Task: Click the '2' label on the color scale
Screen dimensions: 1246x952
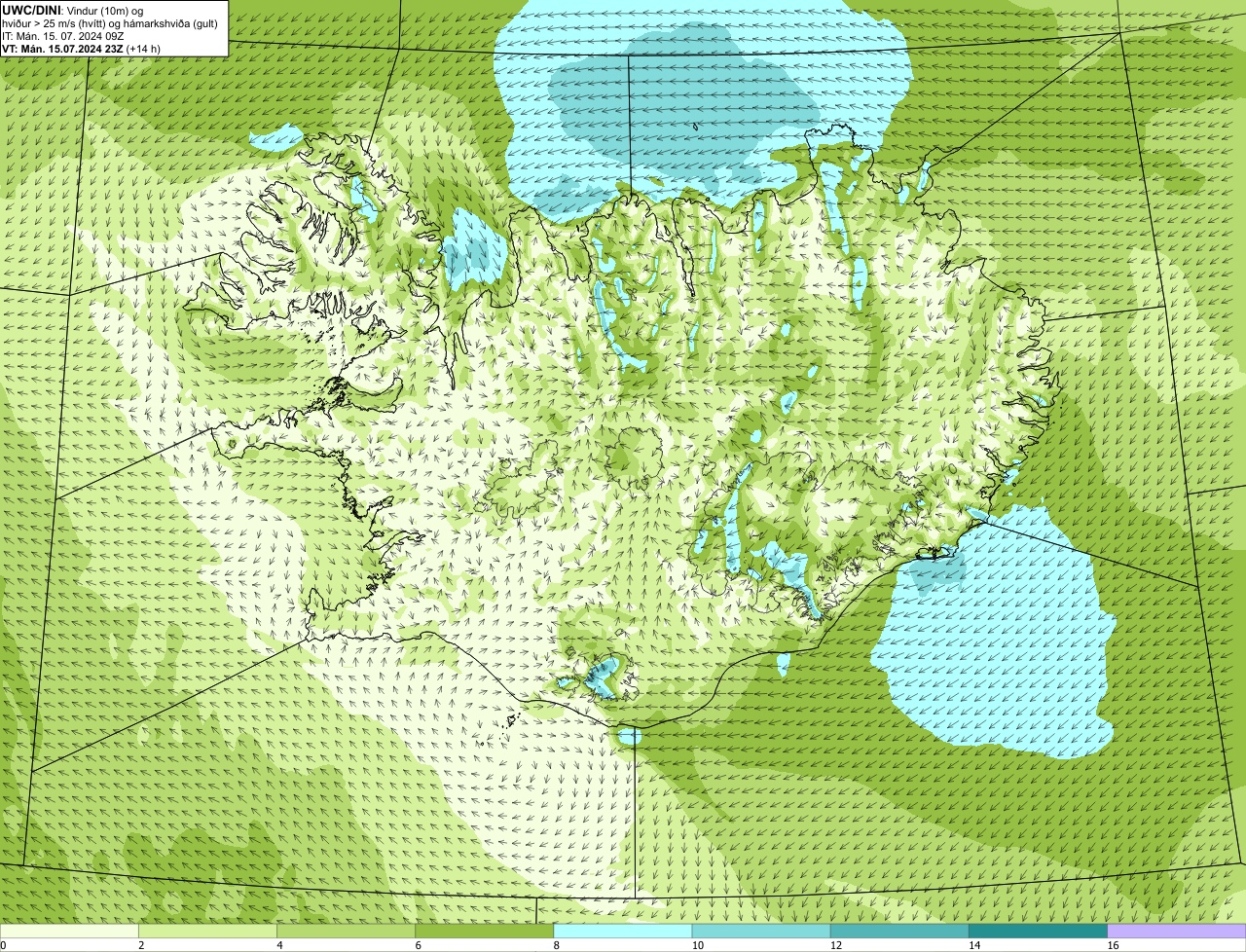Action: (x=141, y=945)
